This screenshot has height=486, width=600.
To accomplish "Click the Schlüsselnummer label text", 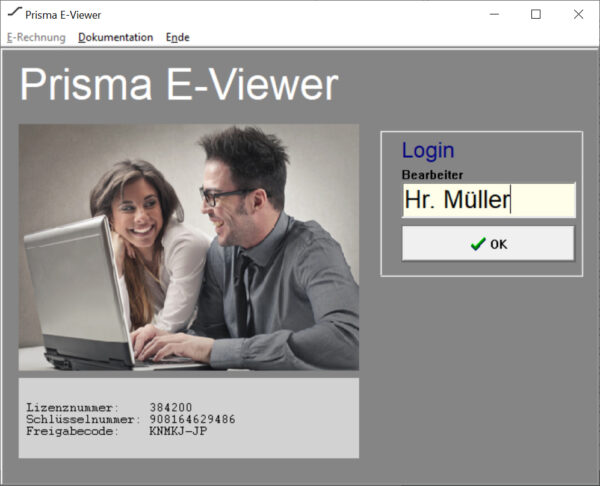I will [83, 419].
